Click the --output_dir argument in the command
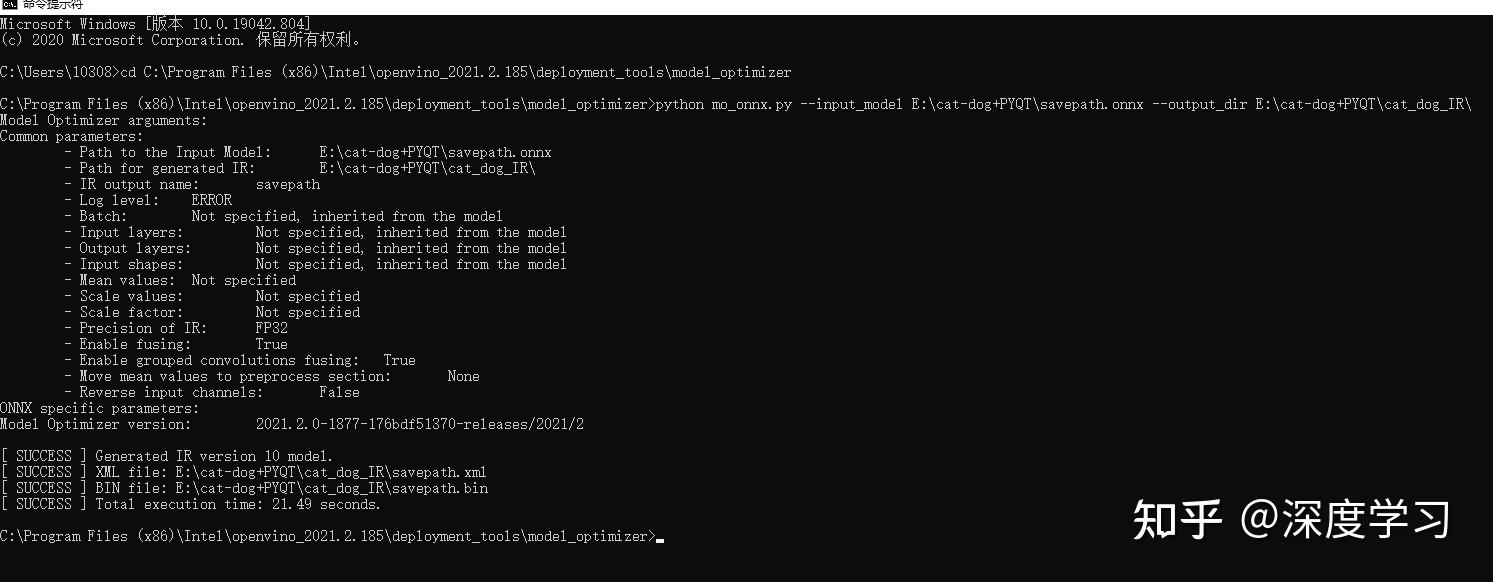This screenshot has height=582, width=1493. click(x=1199, y=104)
